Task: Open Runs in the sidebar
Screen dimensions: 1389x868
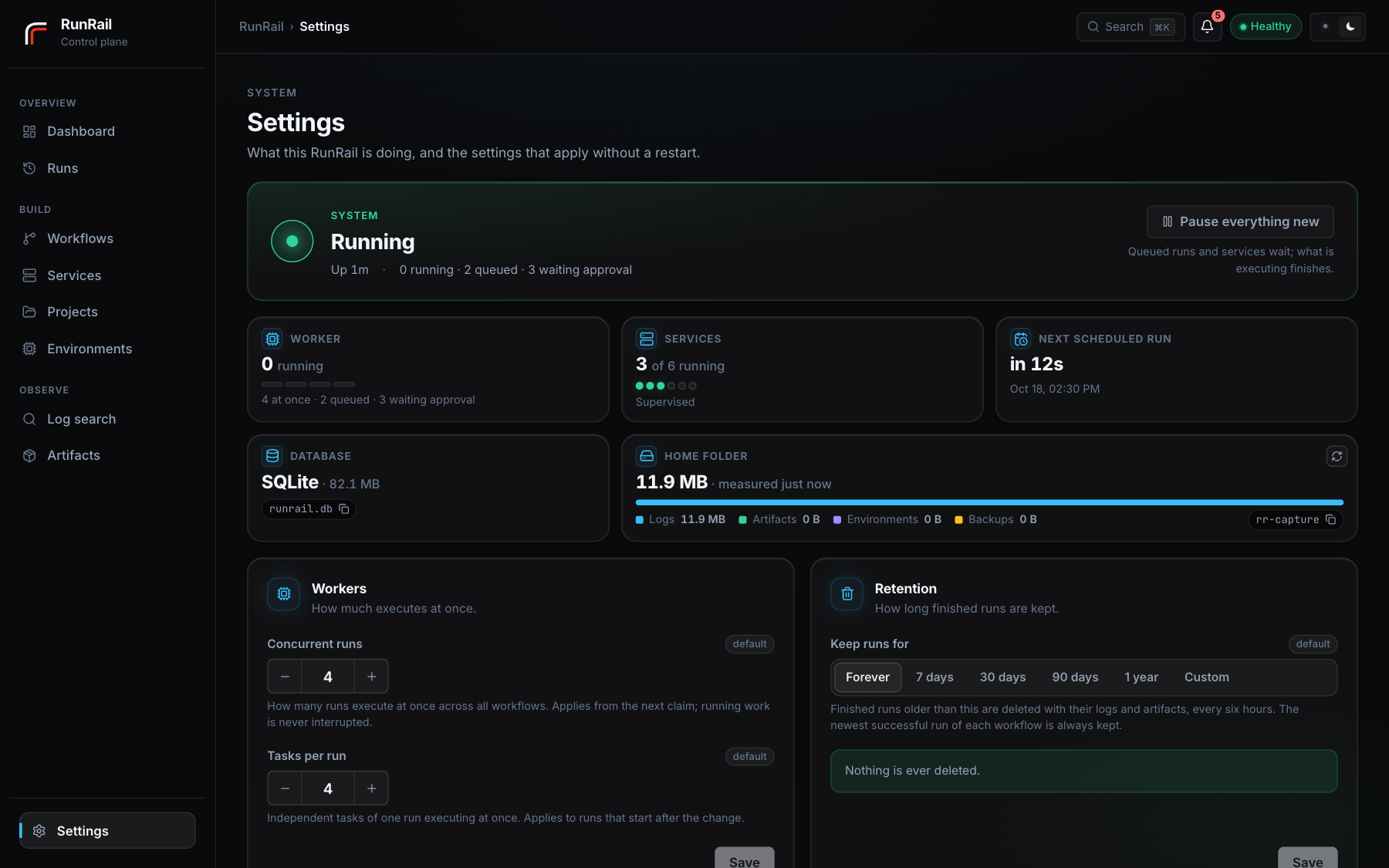Action: tap(107, 168)
